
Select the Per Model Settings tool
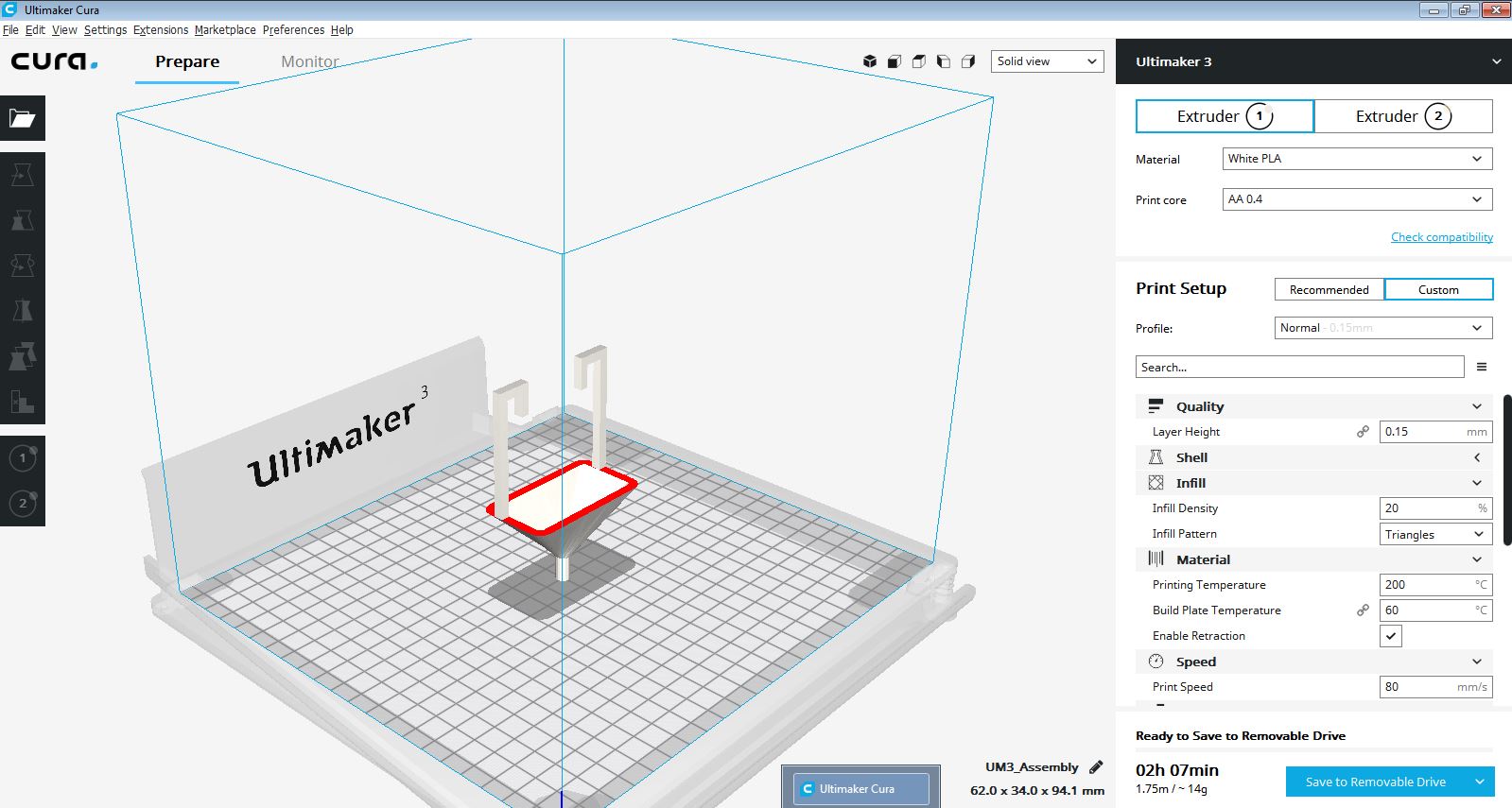(23, 356)
